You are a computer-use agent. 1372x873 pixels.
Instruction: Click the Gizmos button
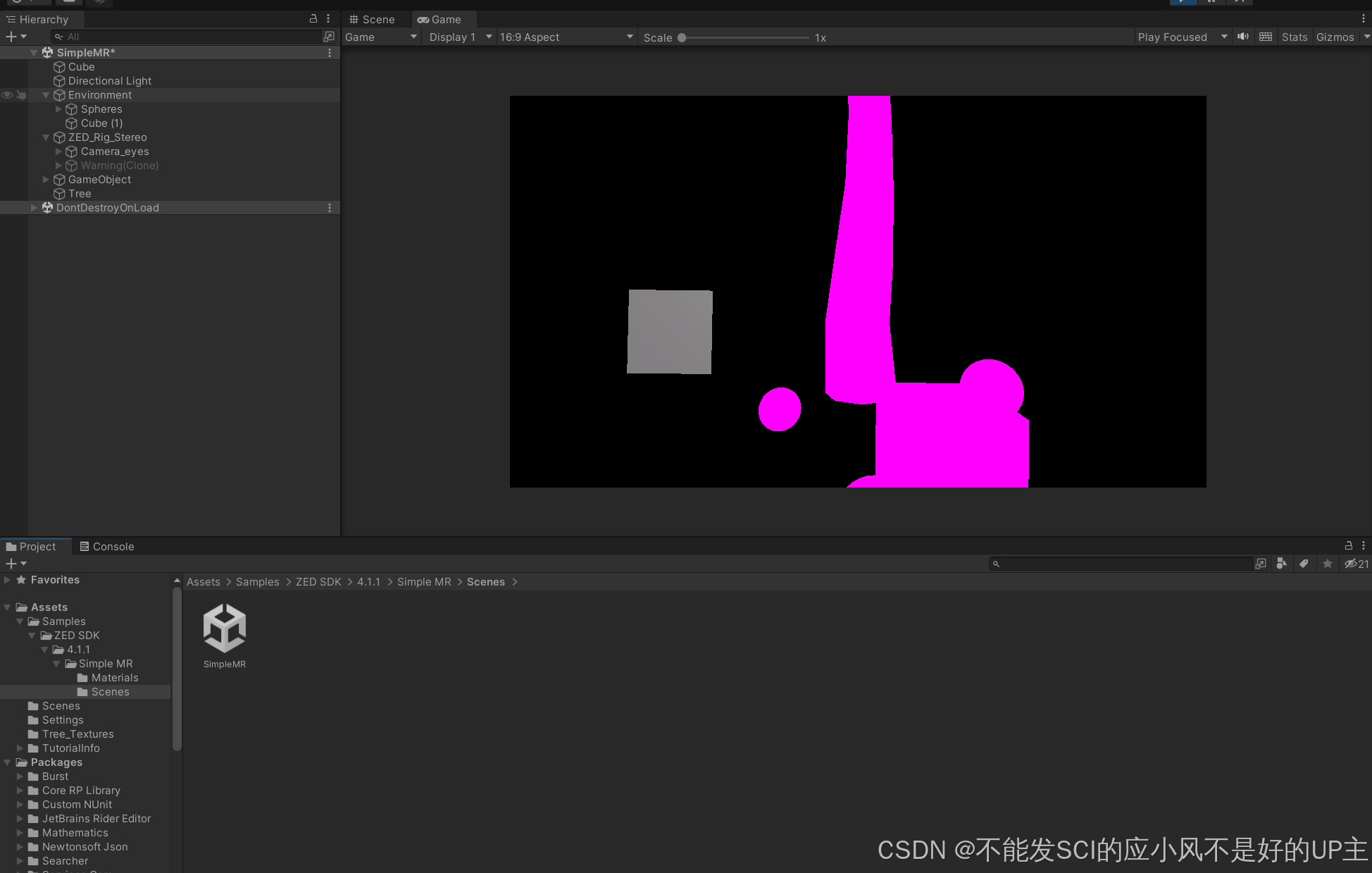point(1335,37)
